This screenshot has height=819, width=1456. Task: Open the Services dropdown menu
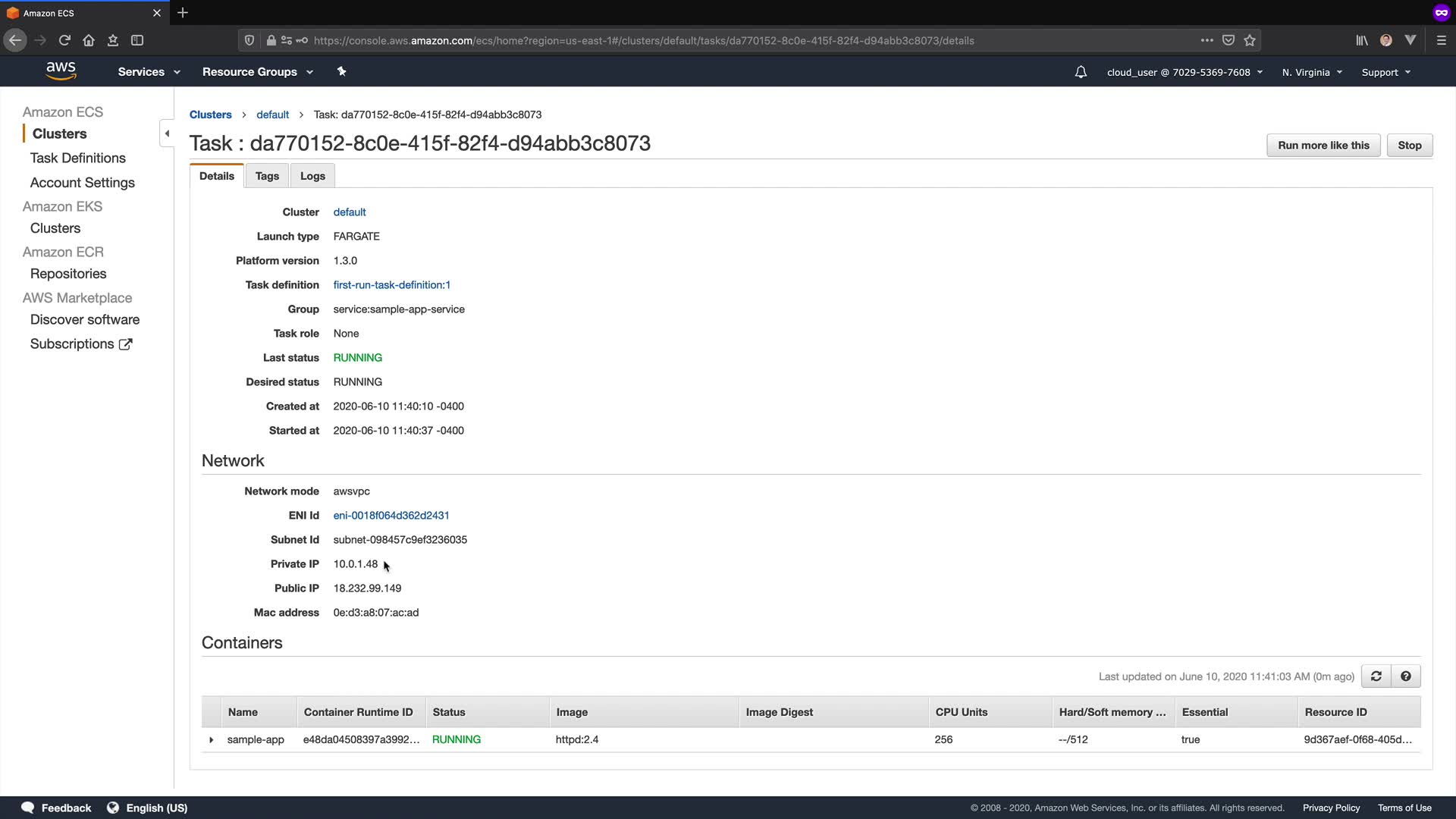(x=149, y=72)
